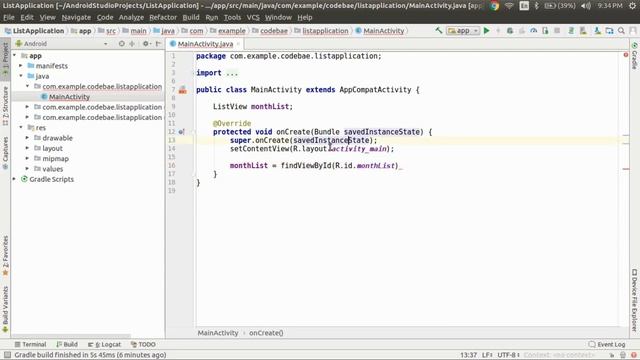This screenshot has height=360, width=640.
Task: Open the Analyze menu
Action: pyautogui.click(x=131, y=18)
